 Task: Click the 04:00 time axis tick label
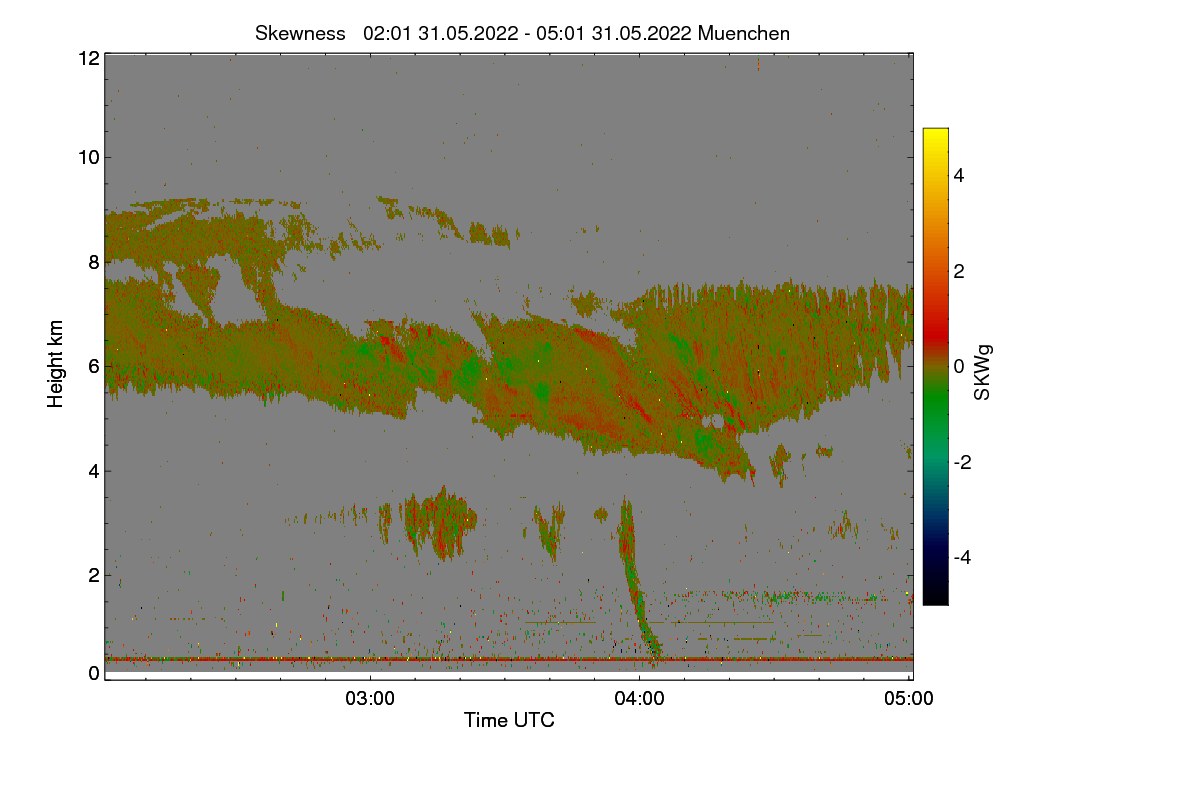point(640,698)
